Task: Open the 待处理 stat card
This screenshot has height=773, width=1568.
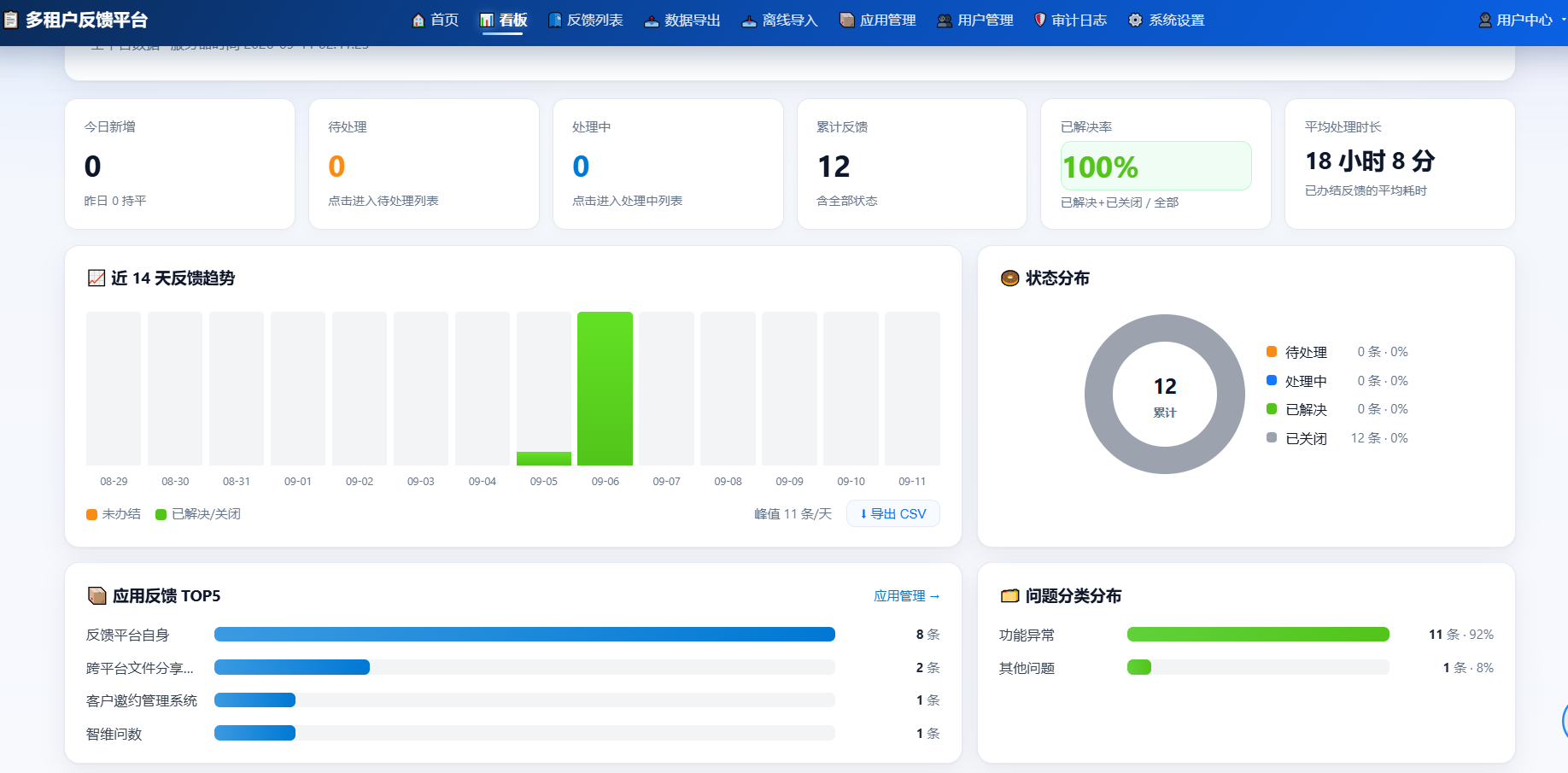Action: (x=424, y=164)
